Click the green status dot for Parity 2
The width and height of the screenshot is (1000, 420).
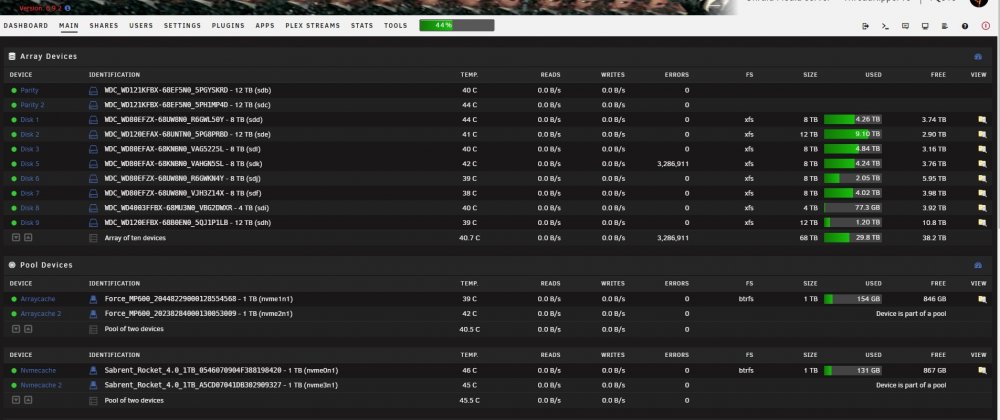pyautogui.click(x=14, y=105)
